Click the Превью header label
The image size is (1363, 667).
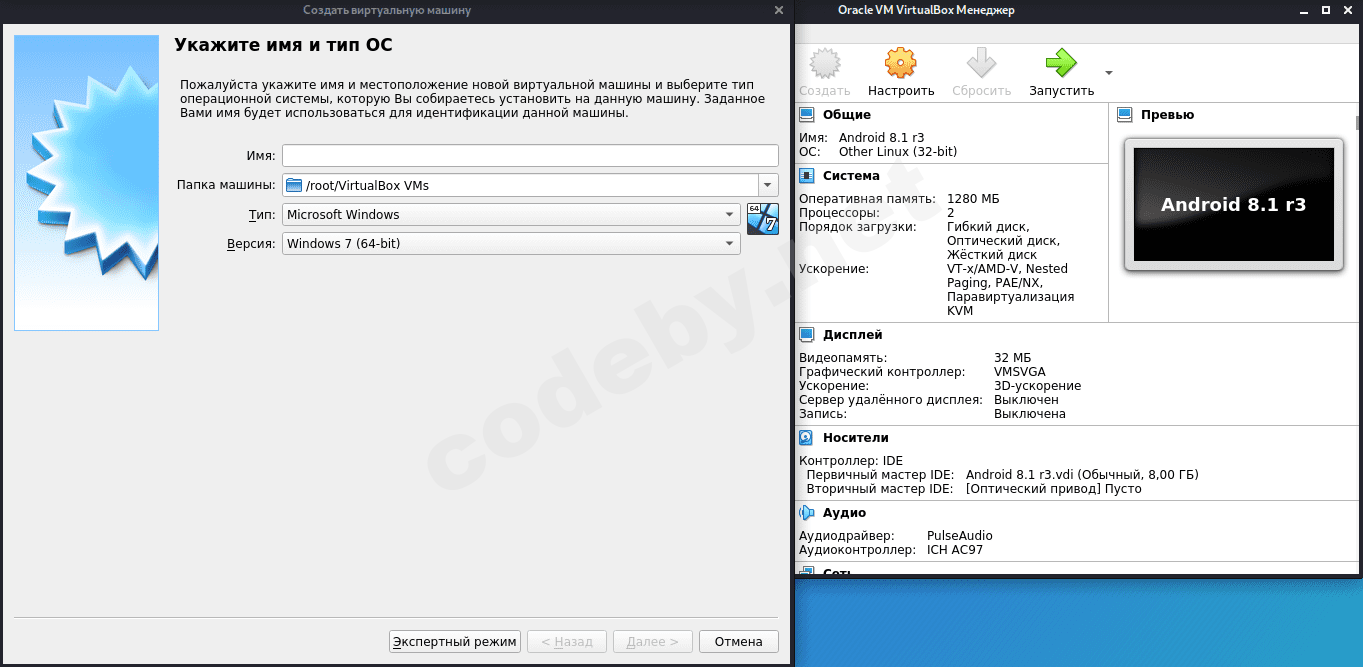(x=1167, y=115)
